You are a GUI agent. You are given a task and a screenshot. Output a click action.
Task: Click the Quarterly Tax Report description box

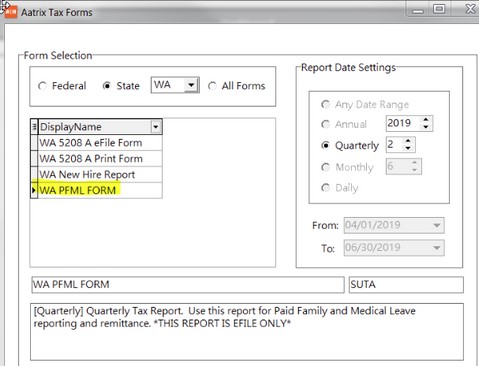pyautogui.click(x=247, y=332)
